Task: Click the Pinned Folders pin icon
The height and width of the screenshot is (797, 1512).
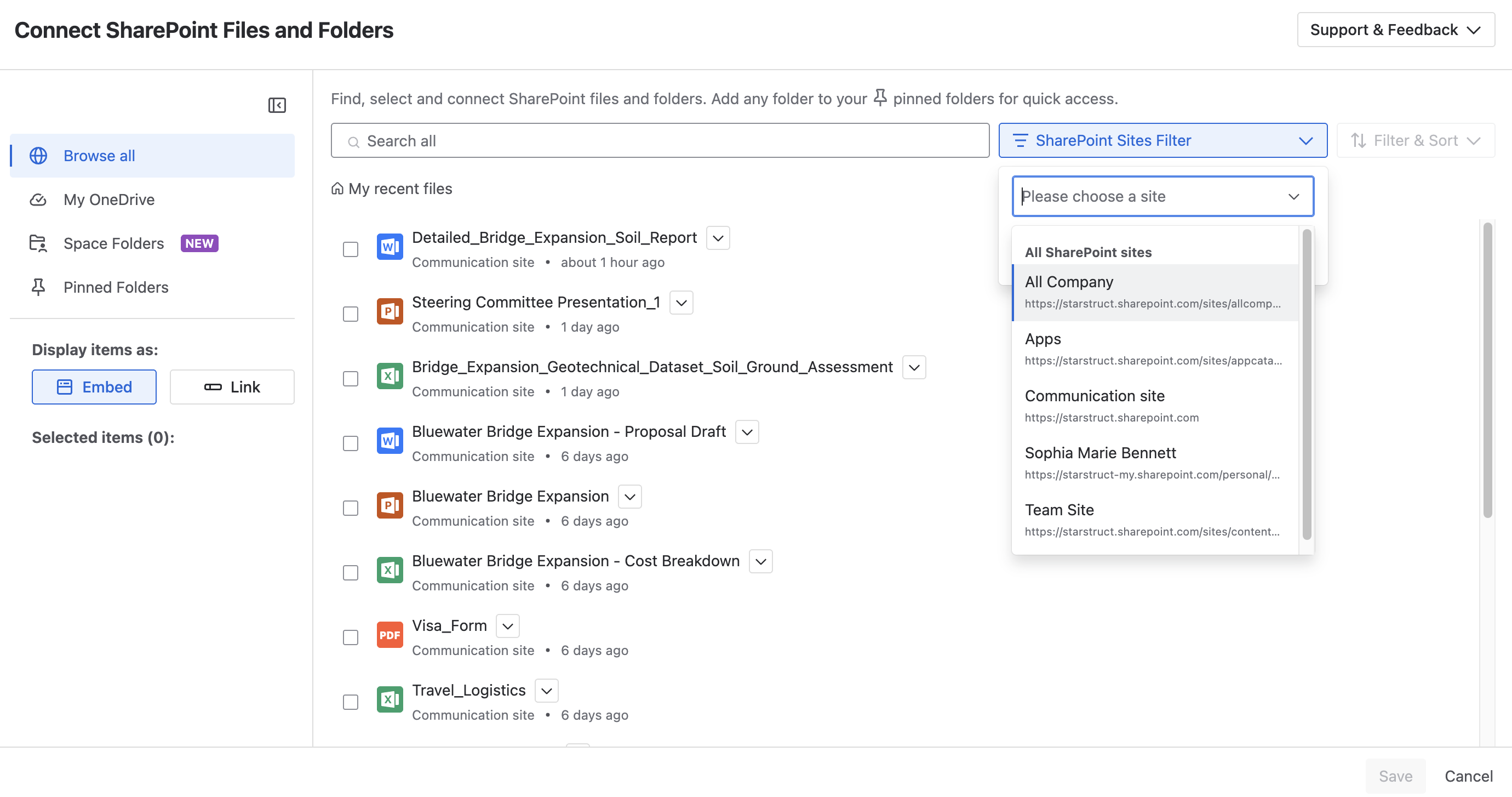Action: coord(39,287)
